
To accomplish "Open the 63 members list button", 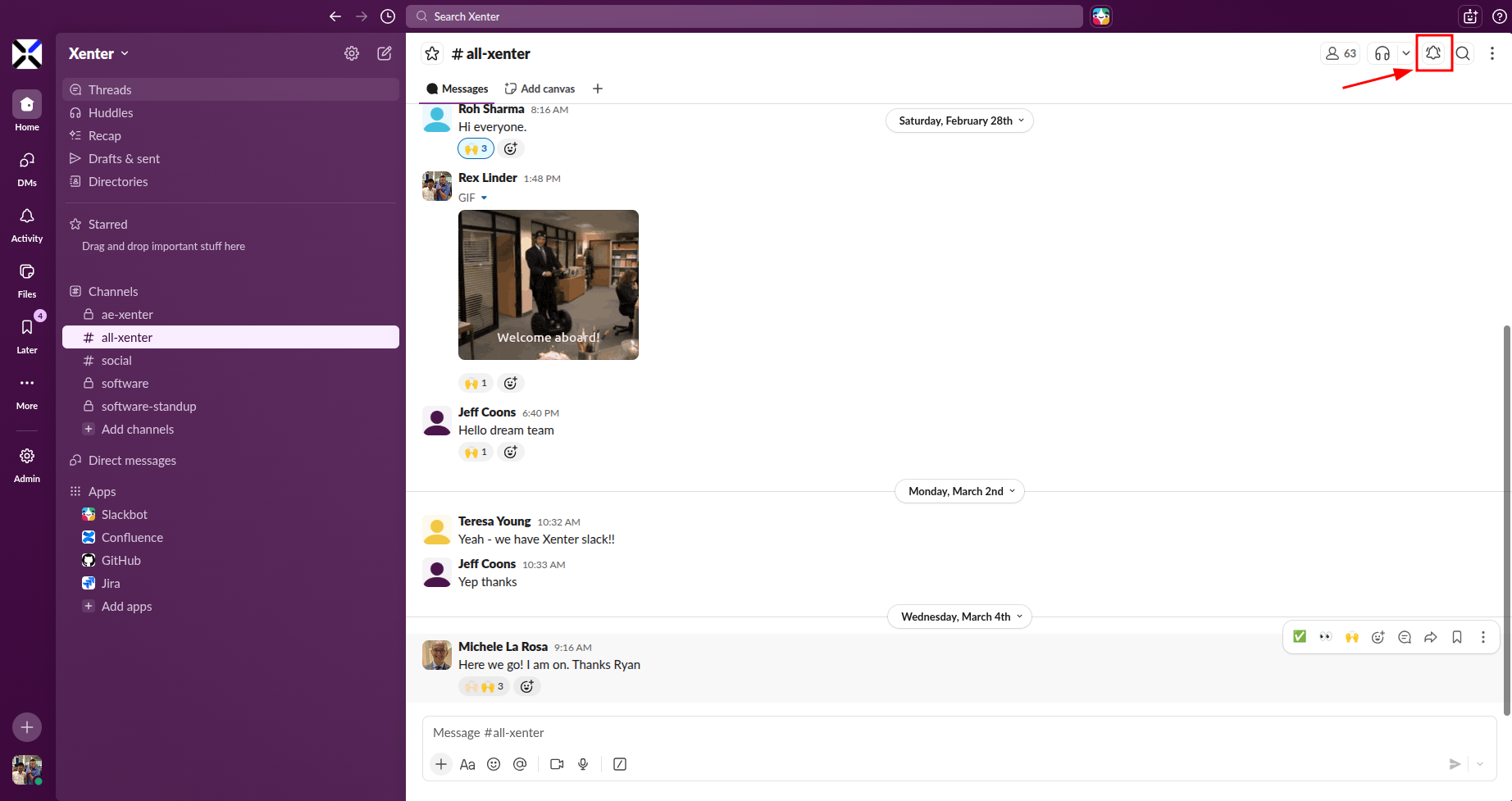I will tap(1341, 53).
